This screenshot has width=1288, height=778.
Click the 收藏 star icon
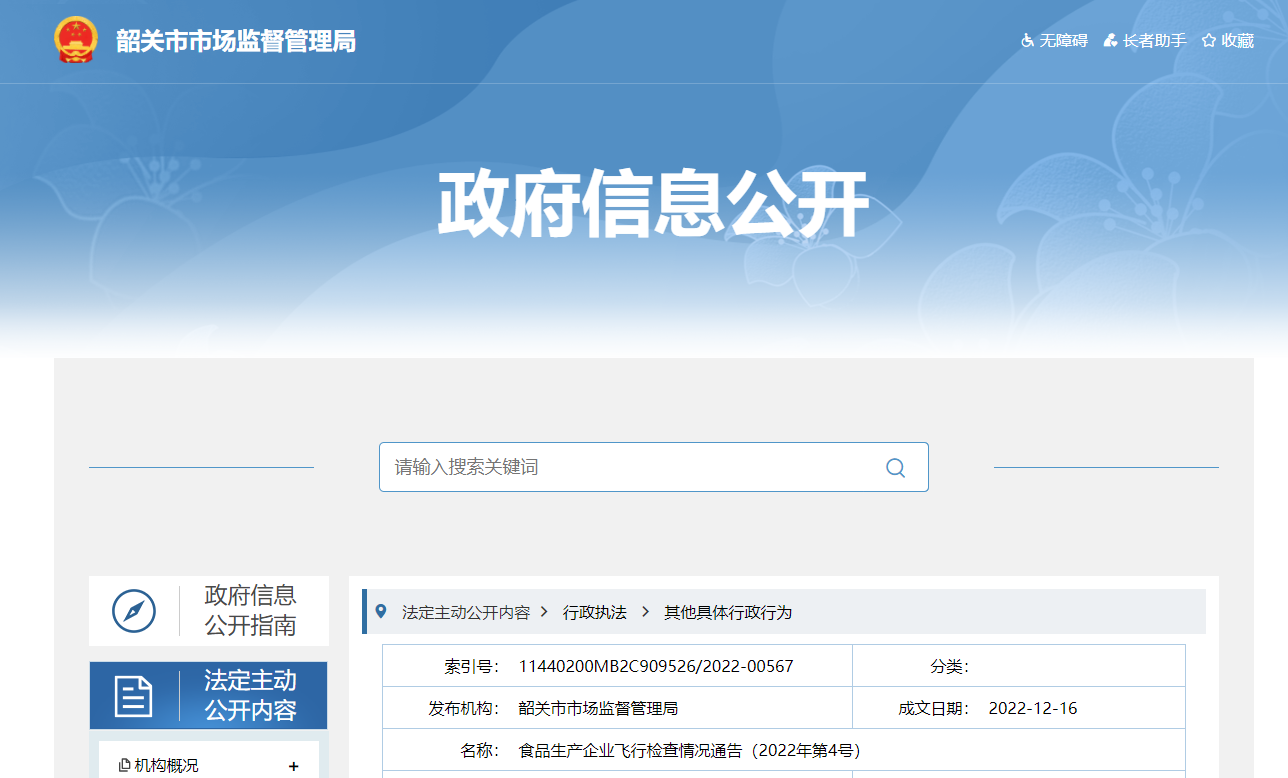pos(1209,40)
